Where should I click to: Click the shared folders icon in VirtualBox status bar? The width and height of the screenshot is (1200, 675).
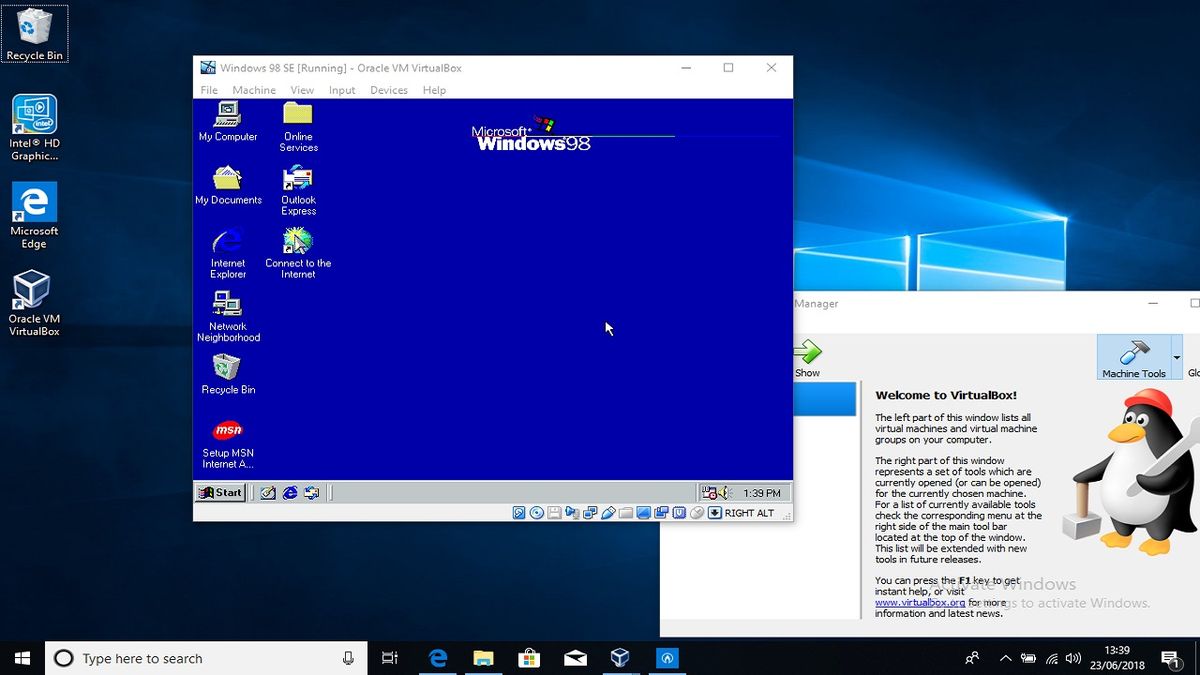tap(626, 512)
